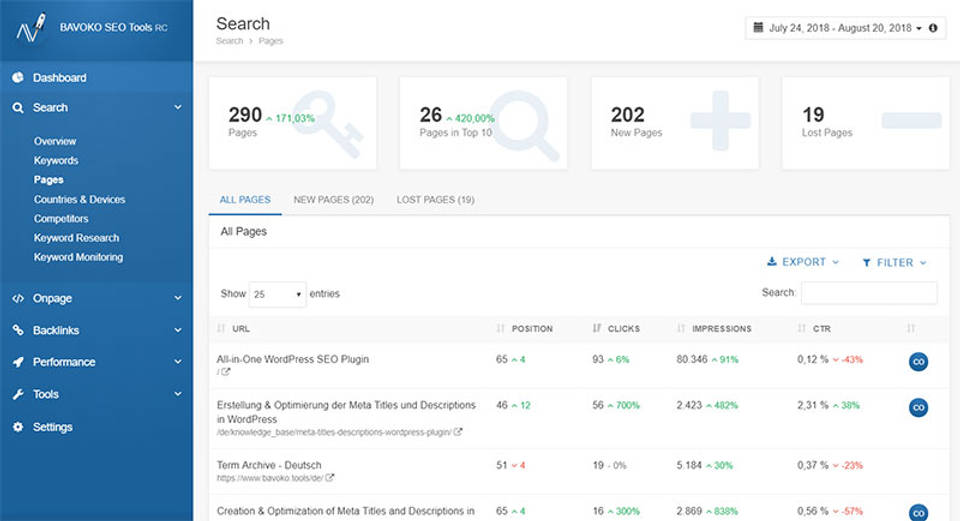Open the Filter options button
This screenshot has width=960, height=521.
(894, 263)
